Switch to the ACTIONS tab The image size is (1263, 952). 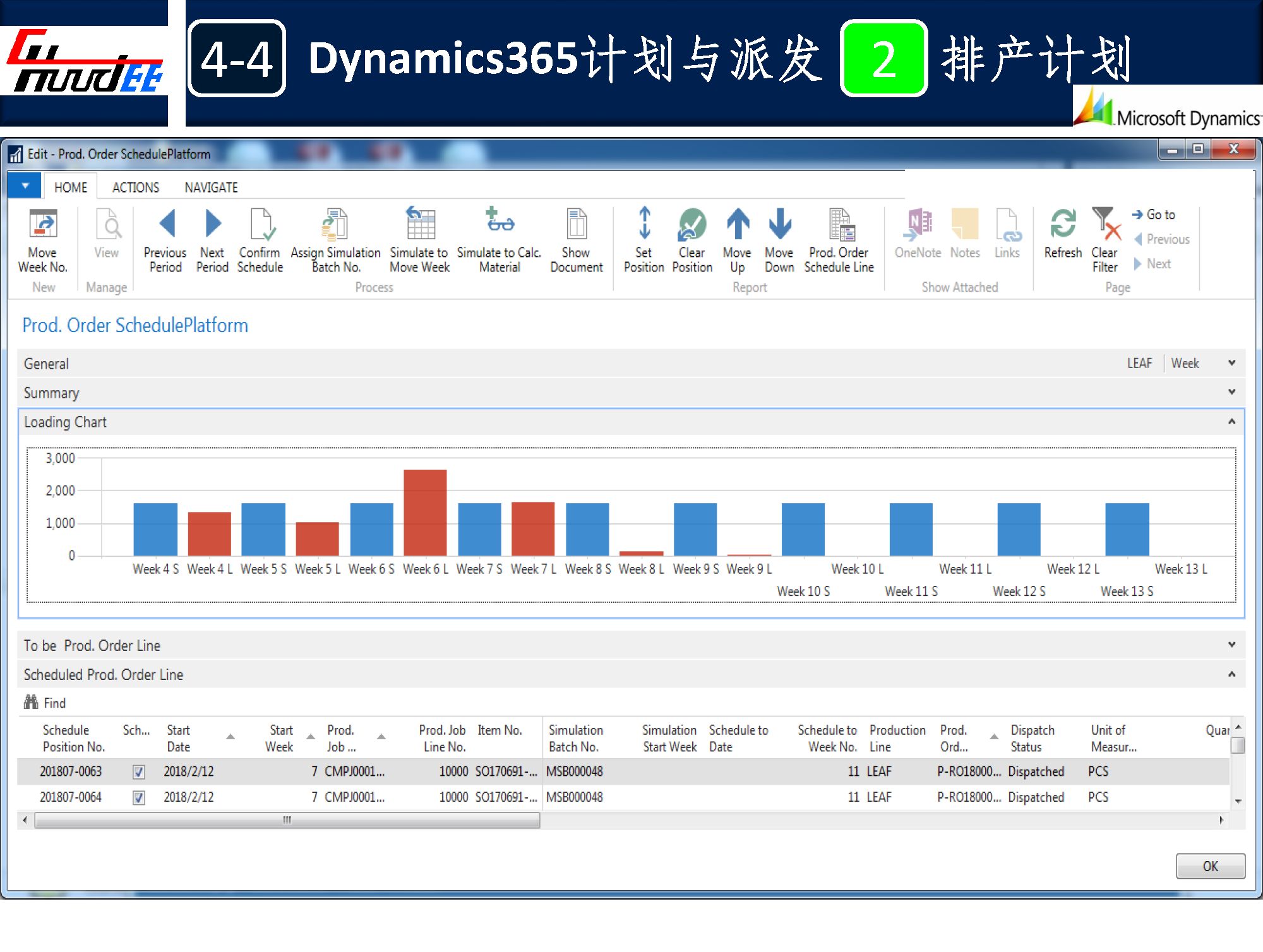click(135, 187)
